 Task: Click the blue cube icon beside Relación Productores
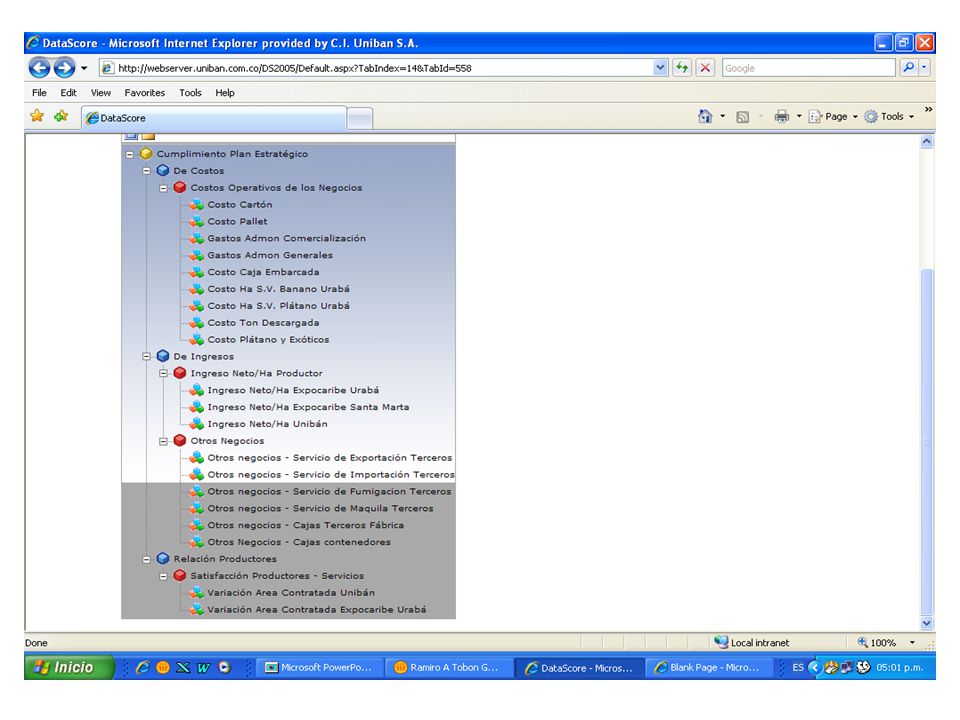click(x=163, y=558)
